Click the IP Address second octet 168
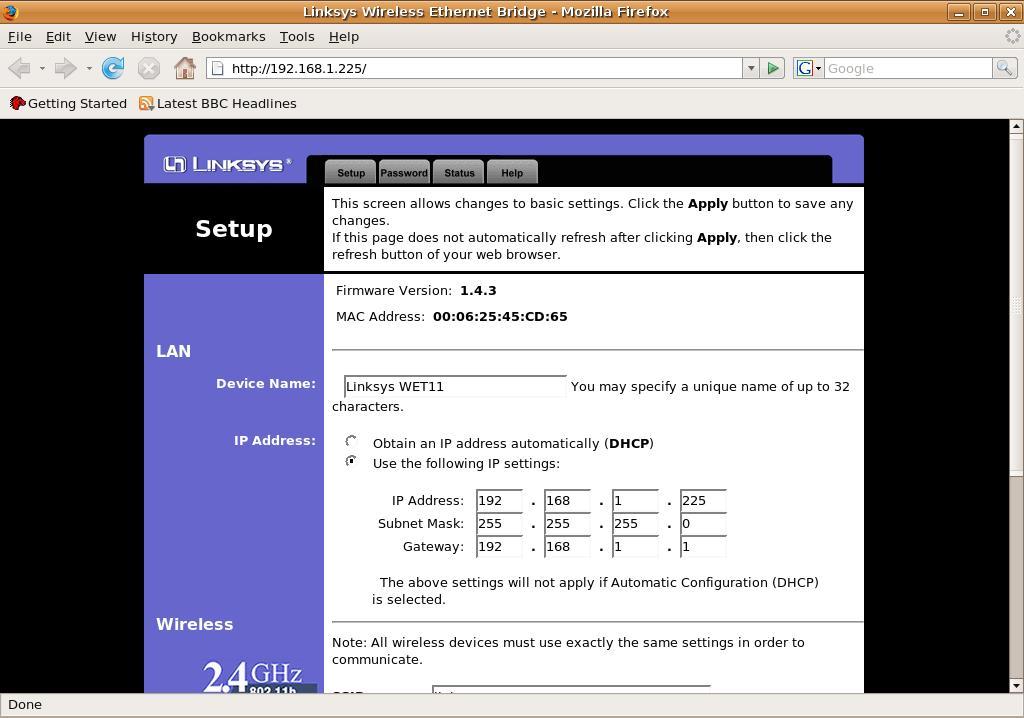The image size is (1024, 718). 568,500
